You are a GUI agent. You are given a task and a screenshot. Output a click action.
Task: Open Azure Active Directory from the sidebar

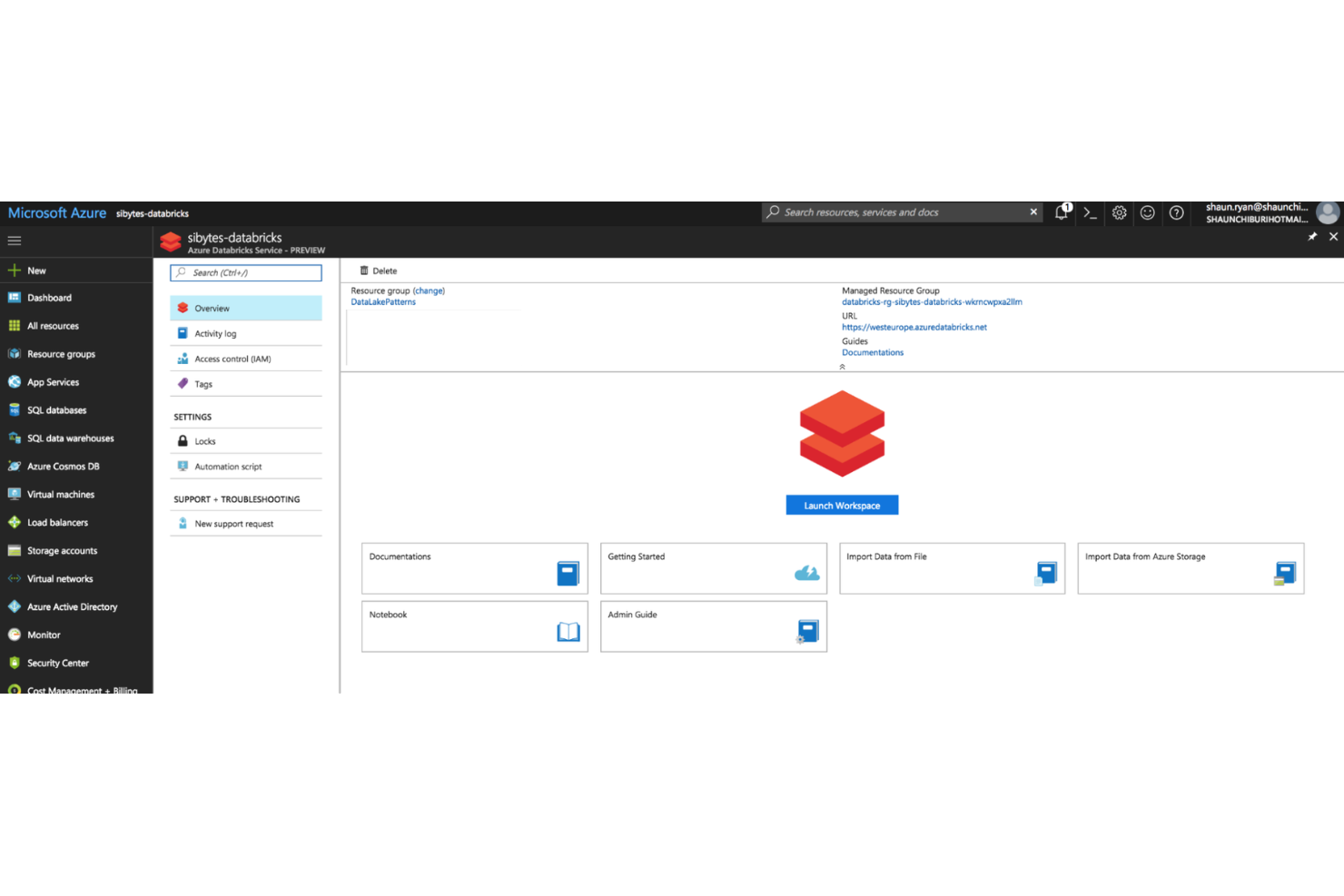[72, 606]
